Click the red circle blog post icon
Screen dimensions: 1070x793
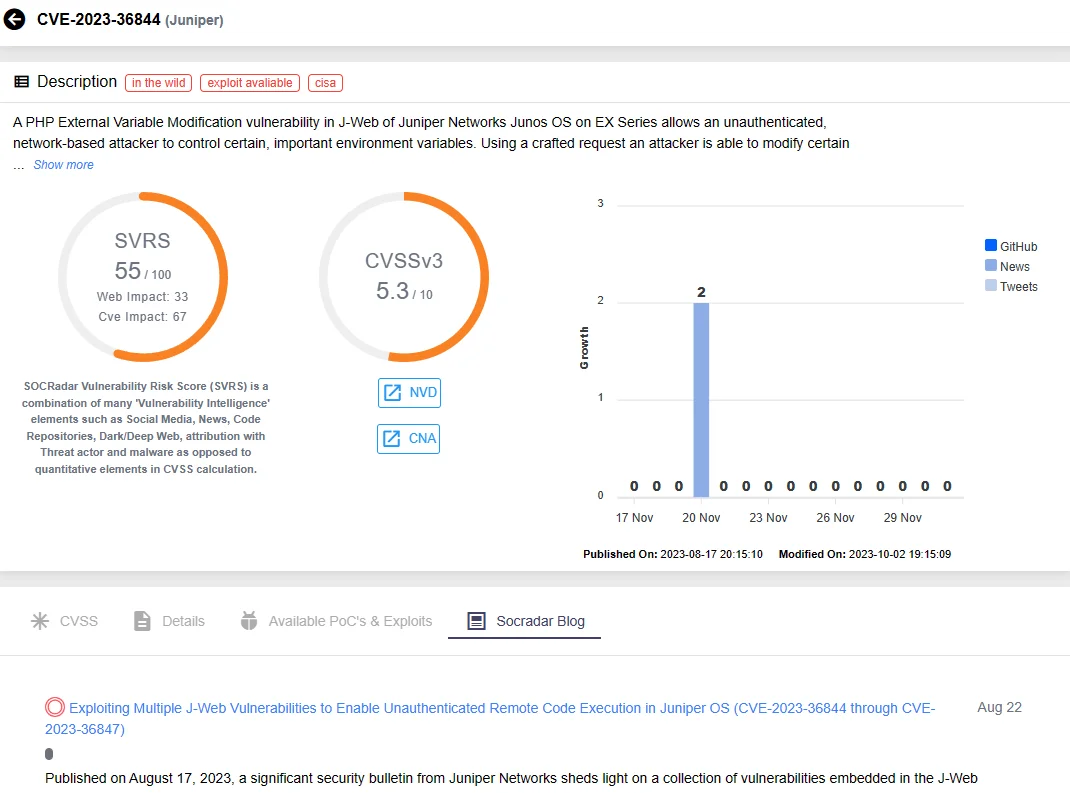point(55,708)
